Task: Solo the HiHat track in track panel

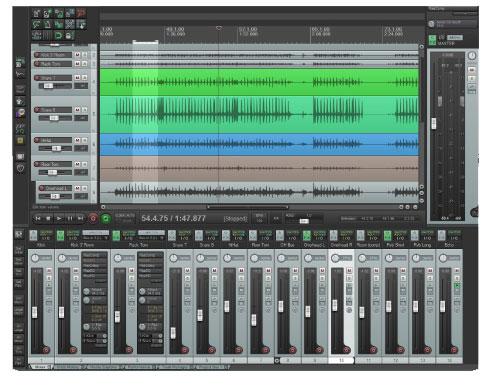Action: click(x=85, y=140)
